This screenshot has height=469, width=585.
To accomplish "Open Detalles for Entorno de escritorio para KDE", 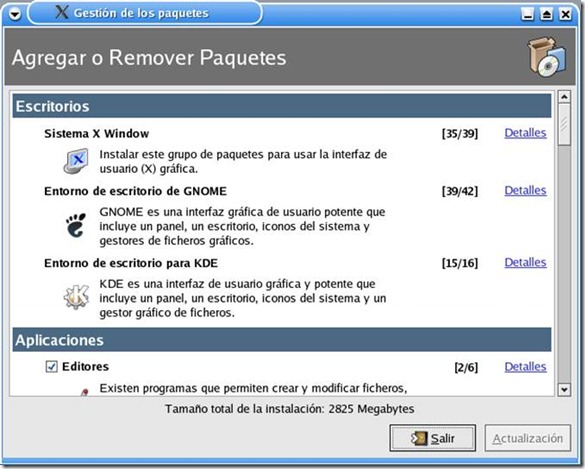I will (x=525, y=262).
